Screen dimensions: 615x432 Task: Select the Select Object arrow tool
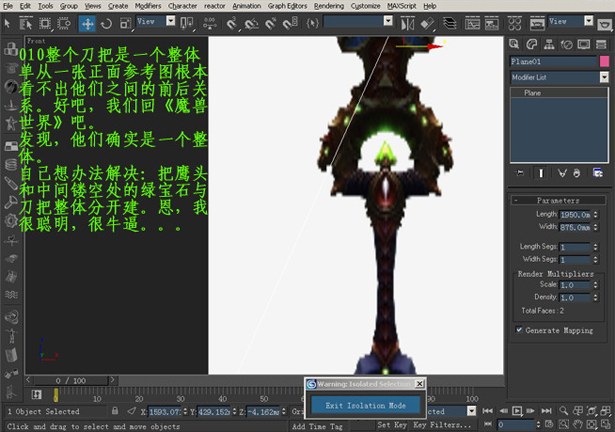click(x=7, y=24)
